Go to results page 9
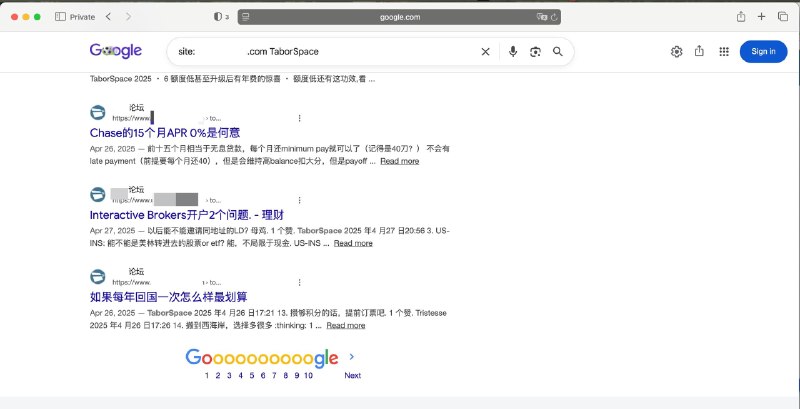 296,375
